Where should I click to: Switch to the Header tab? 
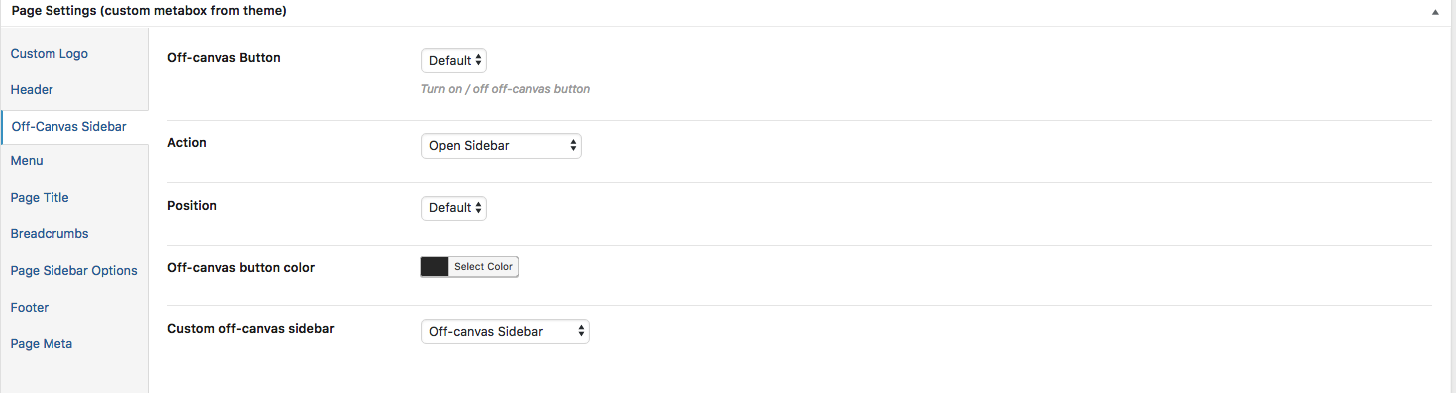coord(32,89)
